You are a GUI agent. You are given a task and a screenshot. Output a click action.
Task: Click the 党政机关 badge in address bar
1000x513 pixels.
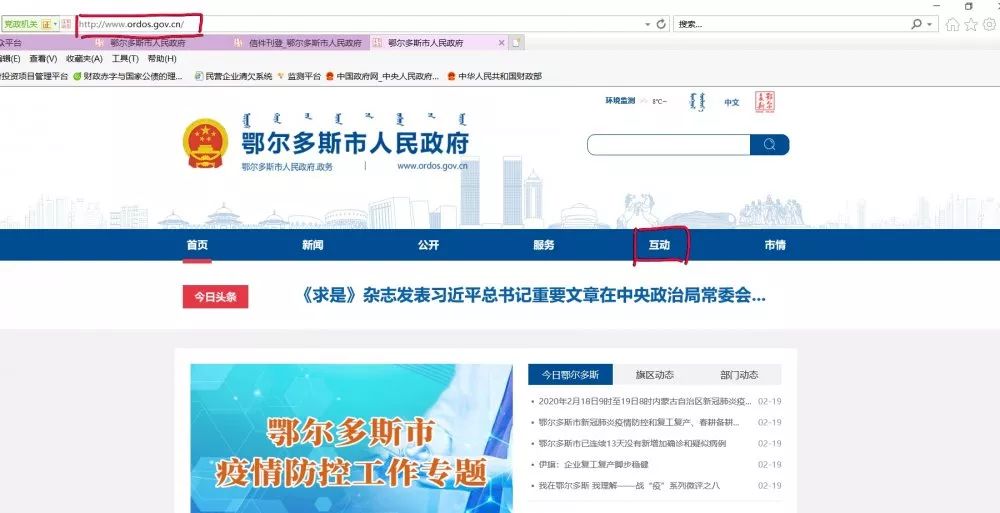20,24
